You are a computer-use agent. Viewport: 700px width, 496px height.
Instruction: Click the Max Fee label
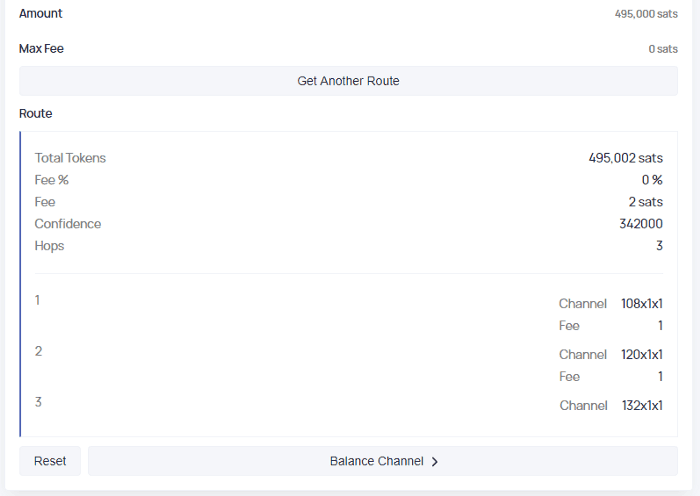pyautogui.click(x=42, y=48)
